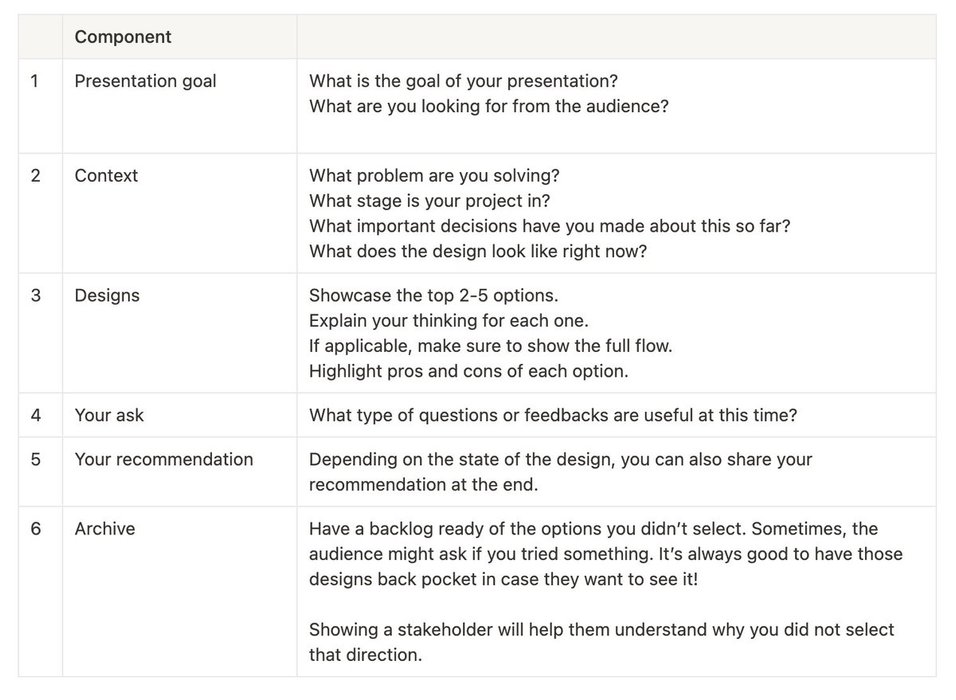Screen dimensions: 956x700
Task: Click the "Showing a stakeholder" paragraph
Action: click(x=601, y=642)
